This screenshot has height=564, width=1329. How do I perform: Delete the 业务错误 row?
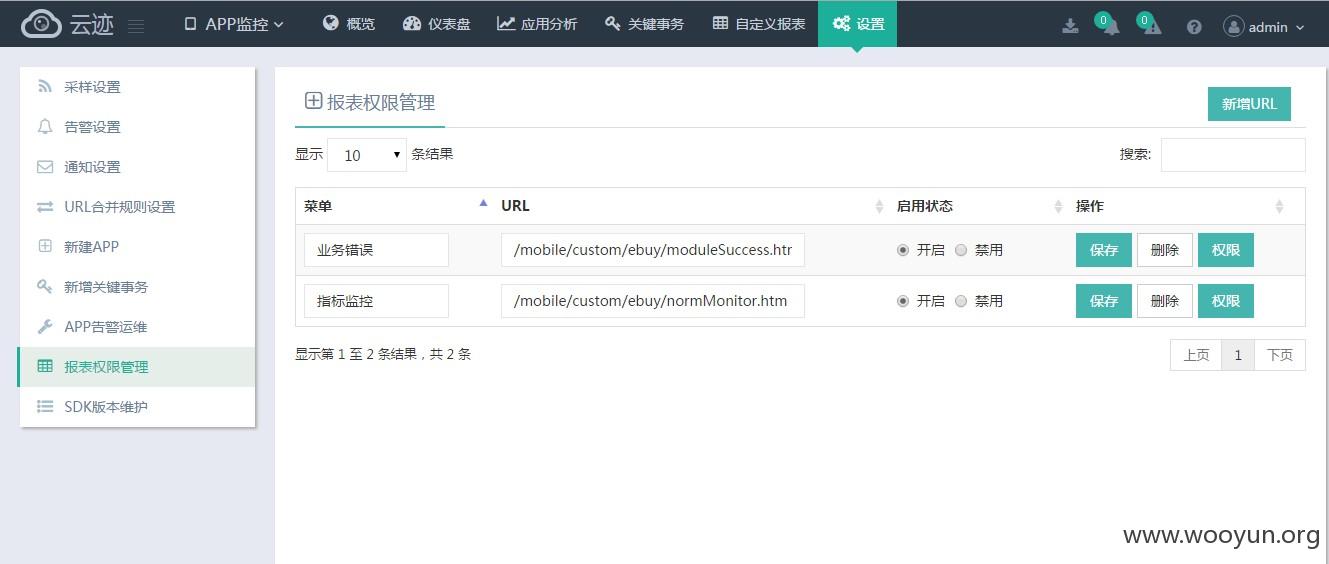coord(1165,250)
